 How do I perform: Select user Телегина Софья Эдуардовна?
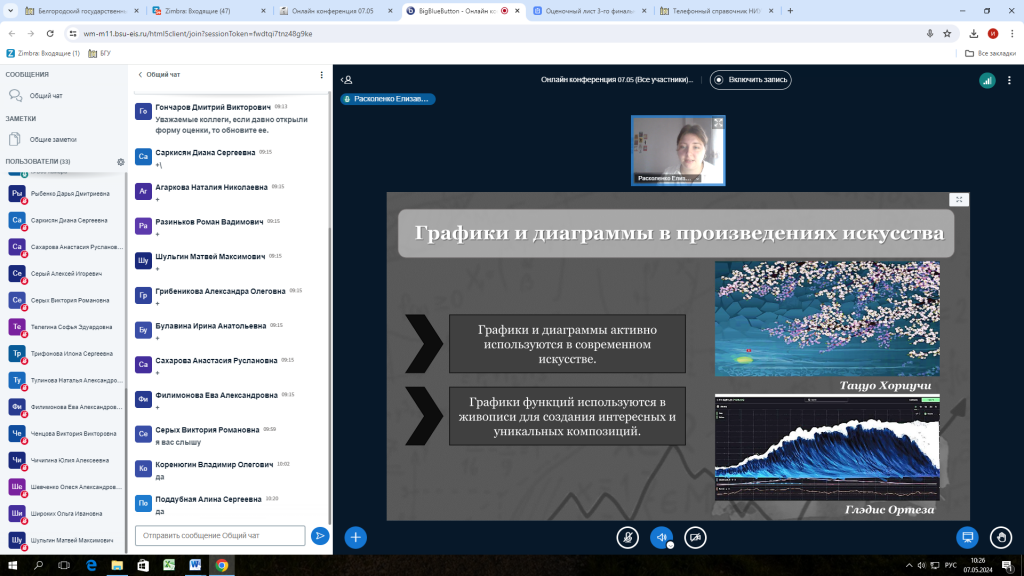(64, 327)
